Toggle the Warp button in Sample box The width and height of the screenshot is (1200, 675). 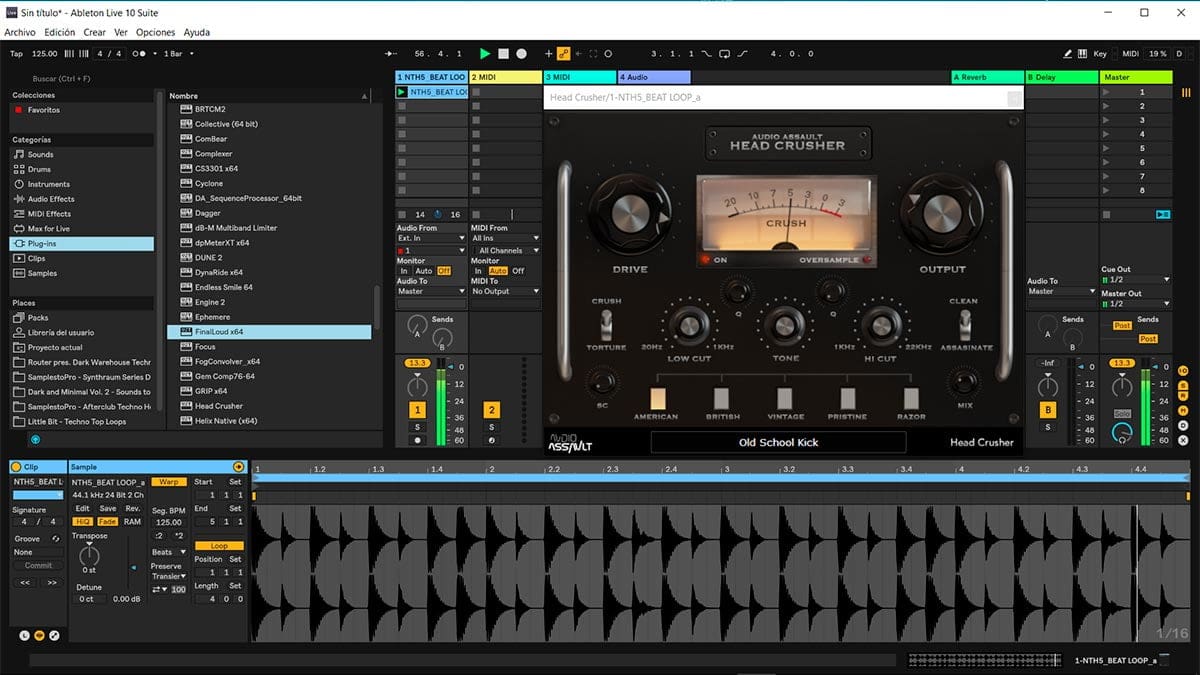click(x=169, y=482)
